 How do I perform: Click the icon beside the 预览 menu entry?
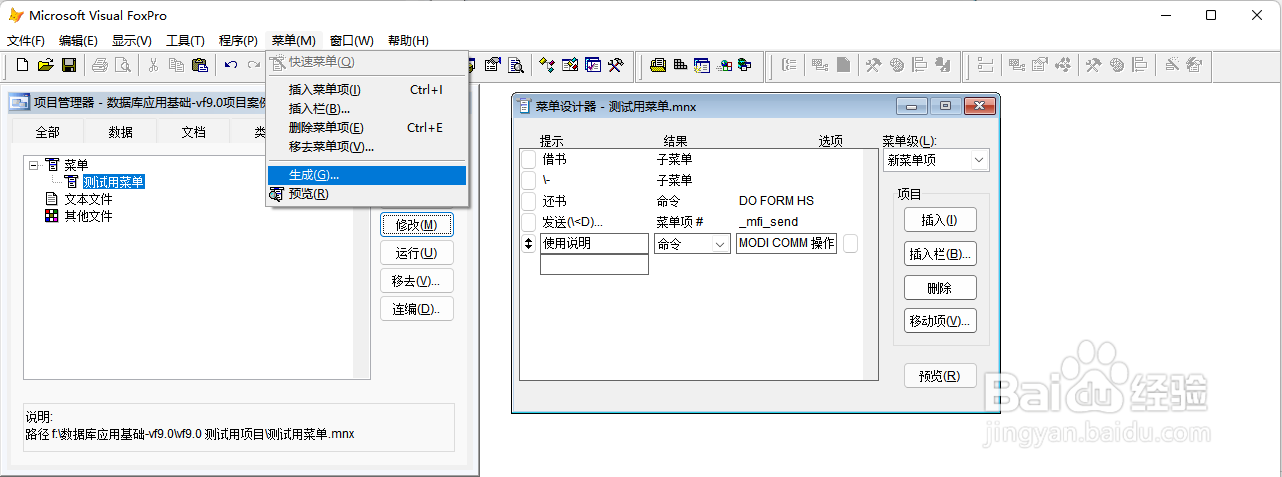coord(277,194)
